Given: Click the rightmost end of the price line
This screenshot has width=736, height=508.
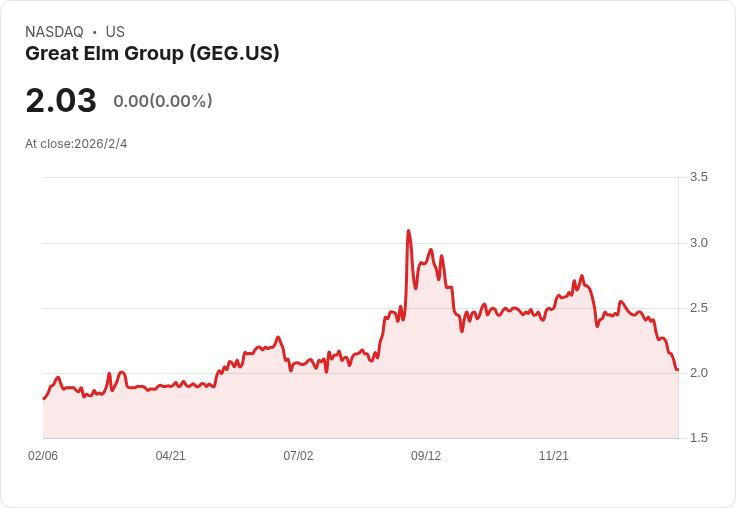Looking at the screenshot, I should 677,370.
